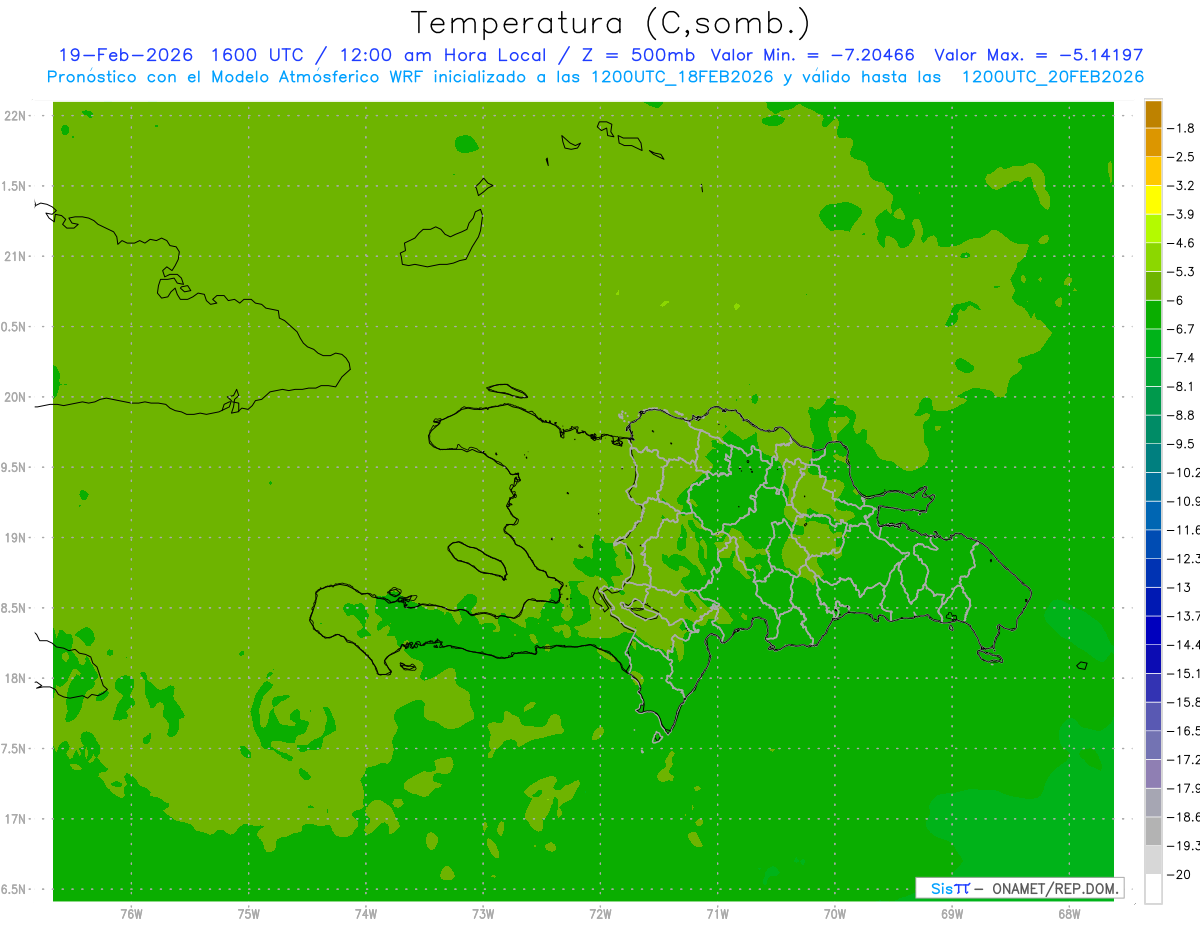The width and height of the screenshot is (1200, 927).
Task: Click the "73W" longitude label
Action: coord(483,914)
